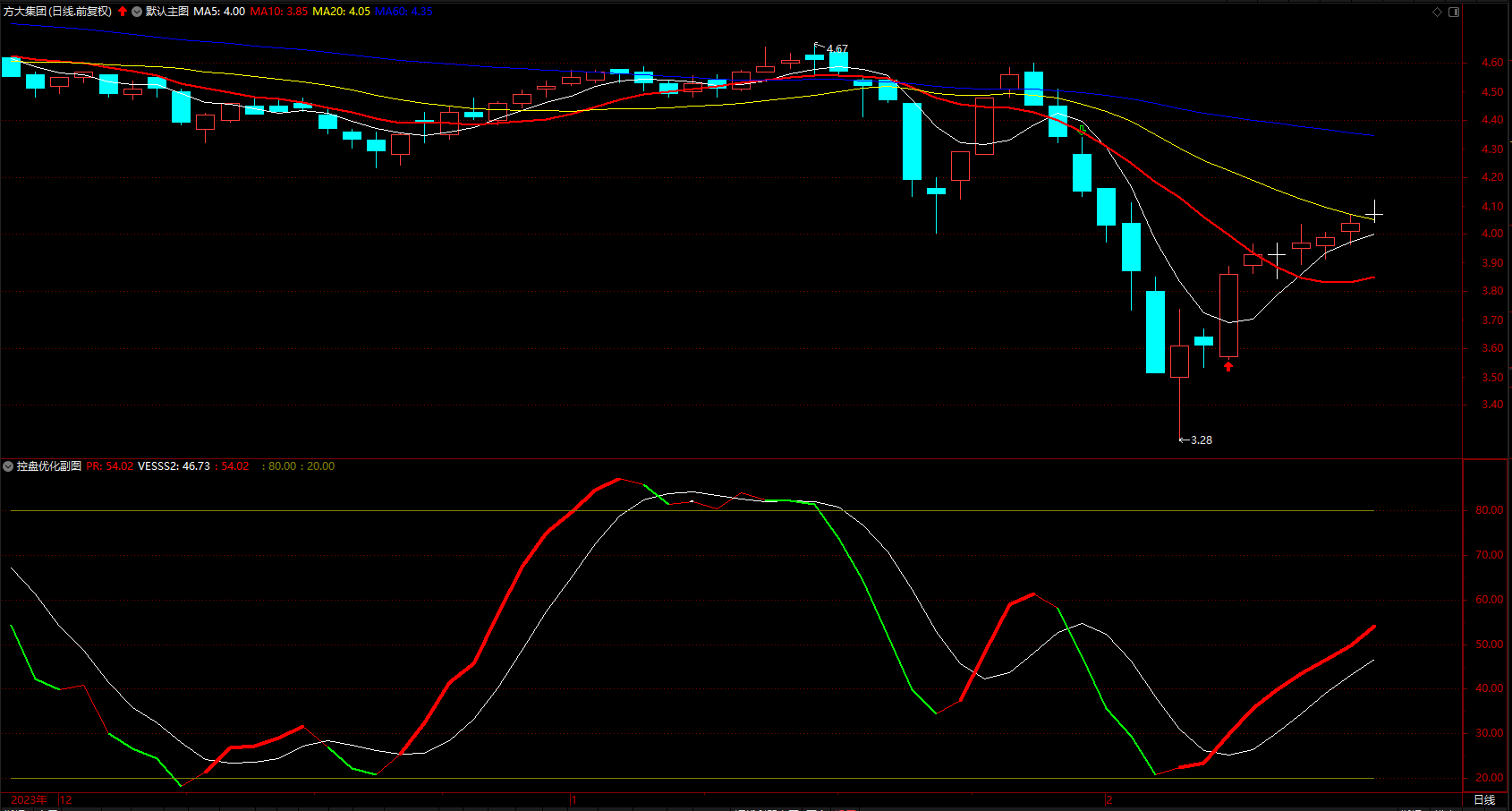Click the 默认主图 main chart label
The image size is (1512, 811).
pyautogui.click(x=167, y=12)
